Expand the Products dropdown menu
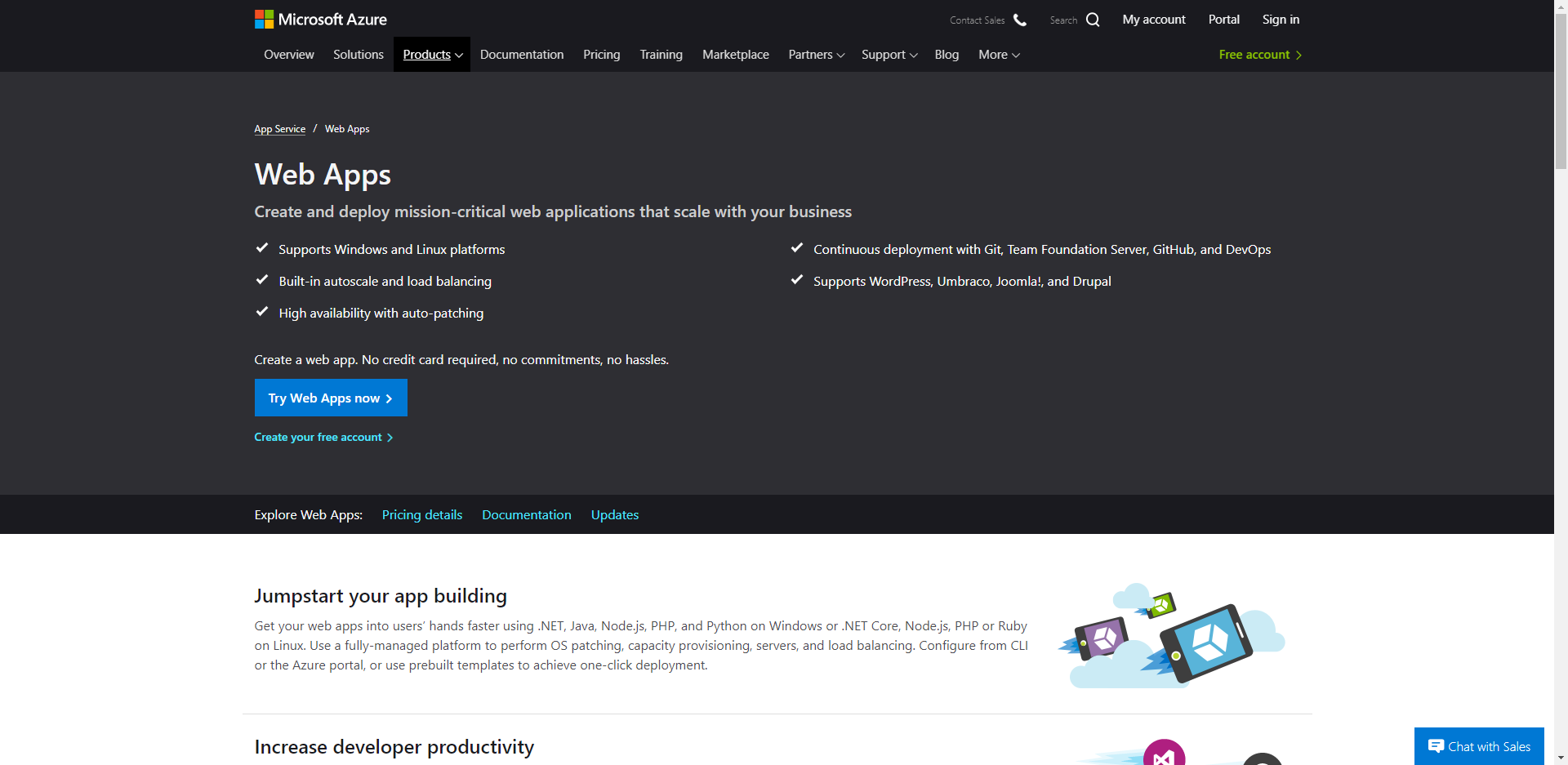Screen dimensions: 1568x765 [432, 55]
